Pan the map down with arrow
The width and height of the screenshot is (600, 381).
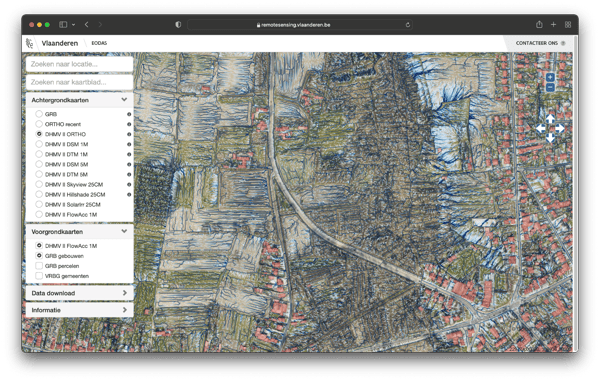[550, 138]
